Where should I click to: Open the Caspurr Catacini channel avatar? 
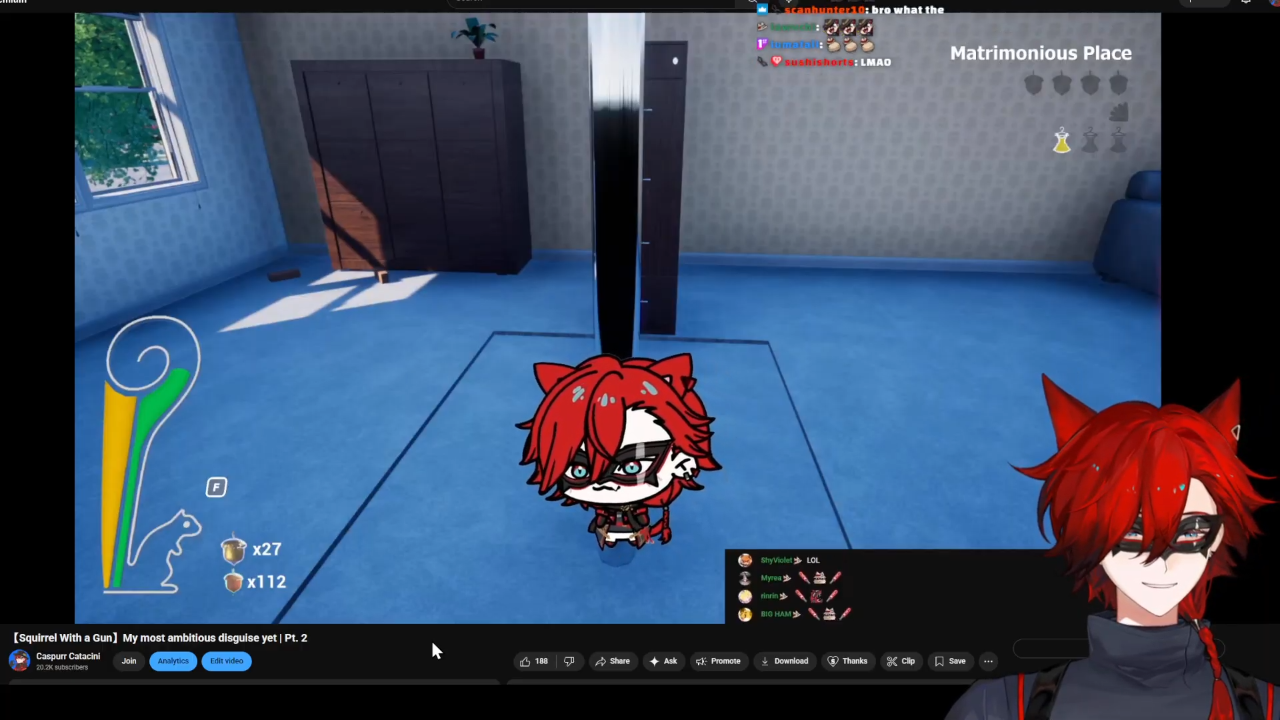click(x=19, y=661)
